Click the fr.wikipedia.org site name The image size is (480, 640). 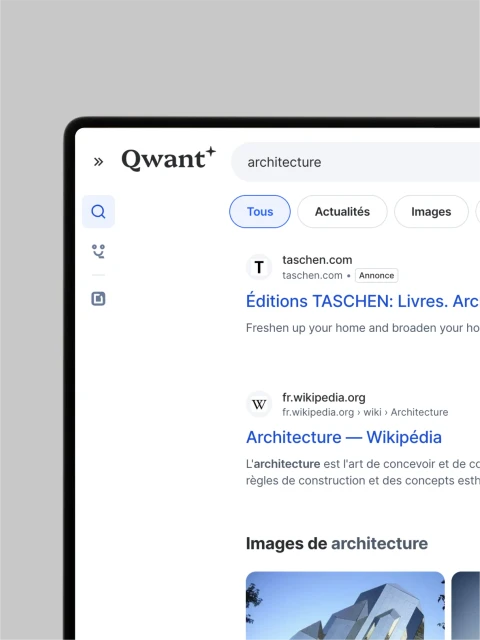click(x=324, y=397)
